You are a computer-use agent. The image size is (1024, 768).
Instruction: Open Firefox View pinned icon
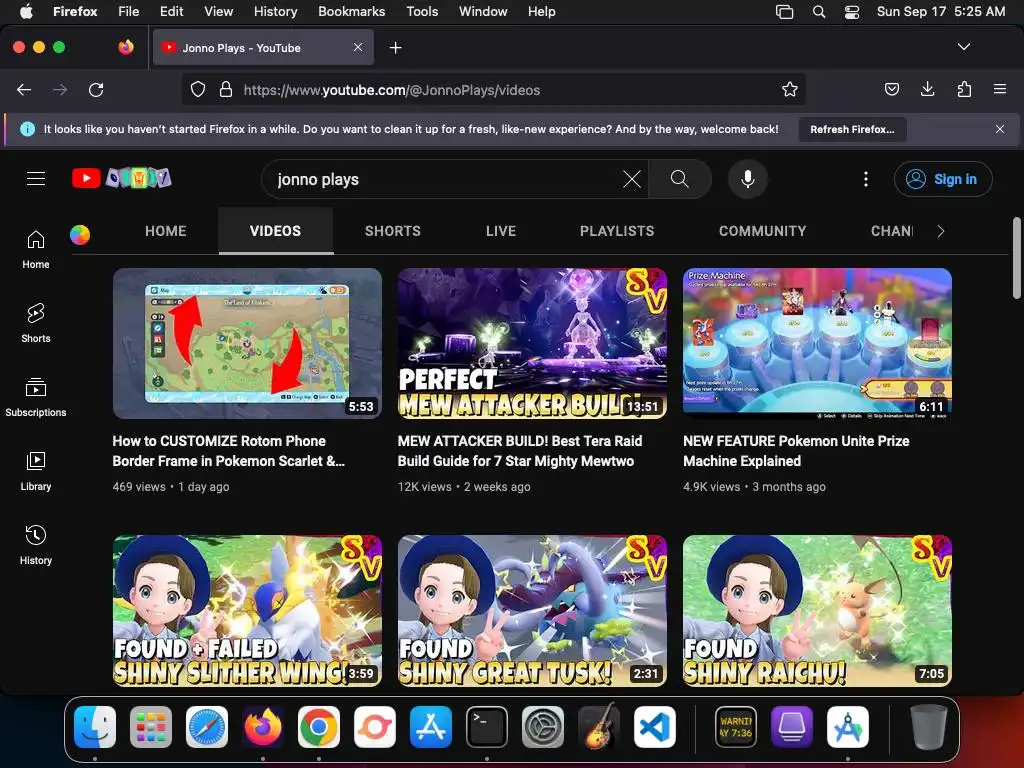[126, 47]
